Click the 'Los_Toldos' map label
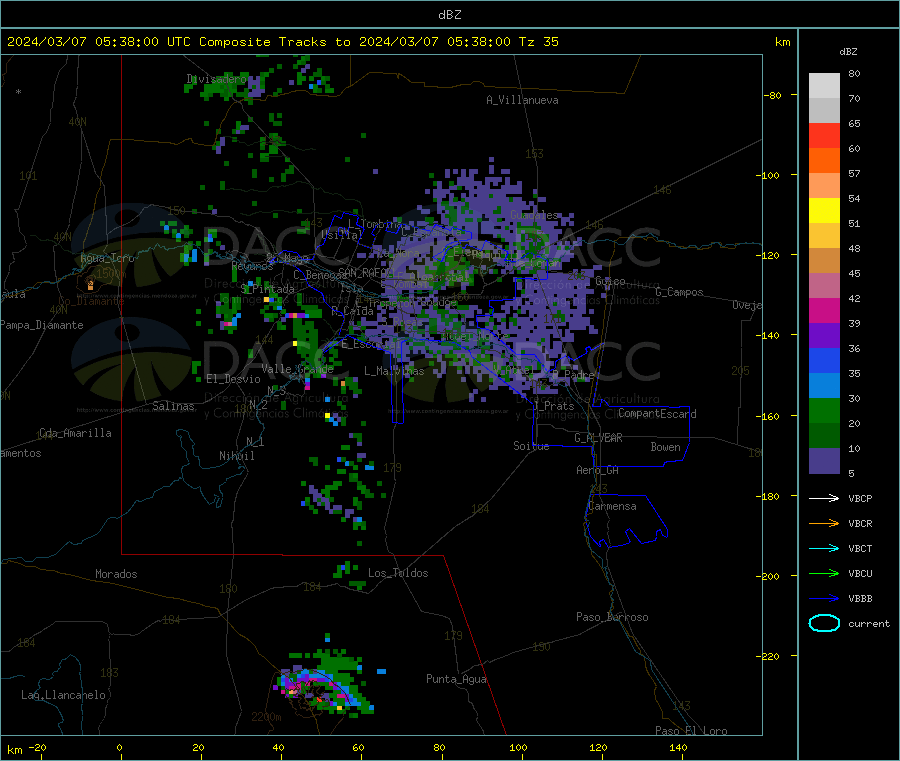Image resolution: width=900 pixels, height=761 pixels. coord(398,573)
